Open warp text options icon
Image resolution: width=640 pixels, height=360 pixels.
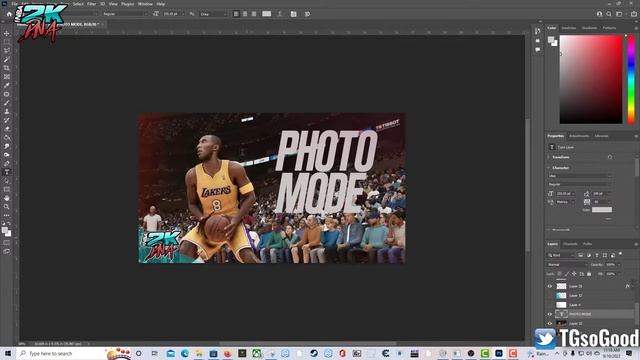point(280,14)
